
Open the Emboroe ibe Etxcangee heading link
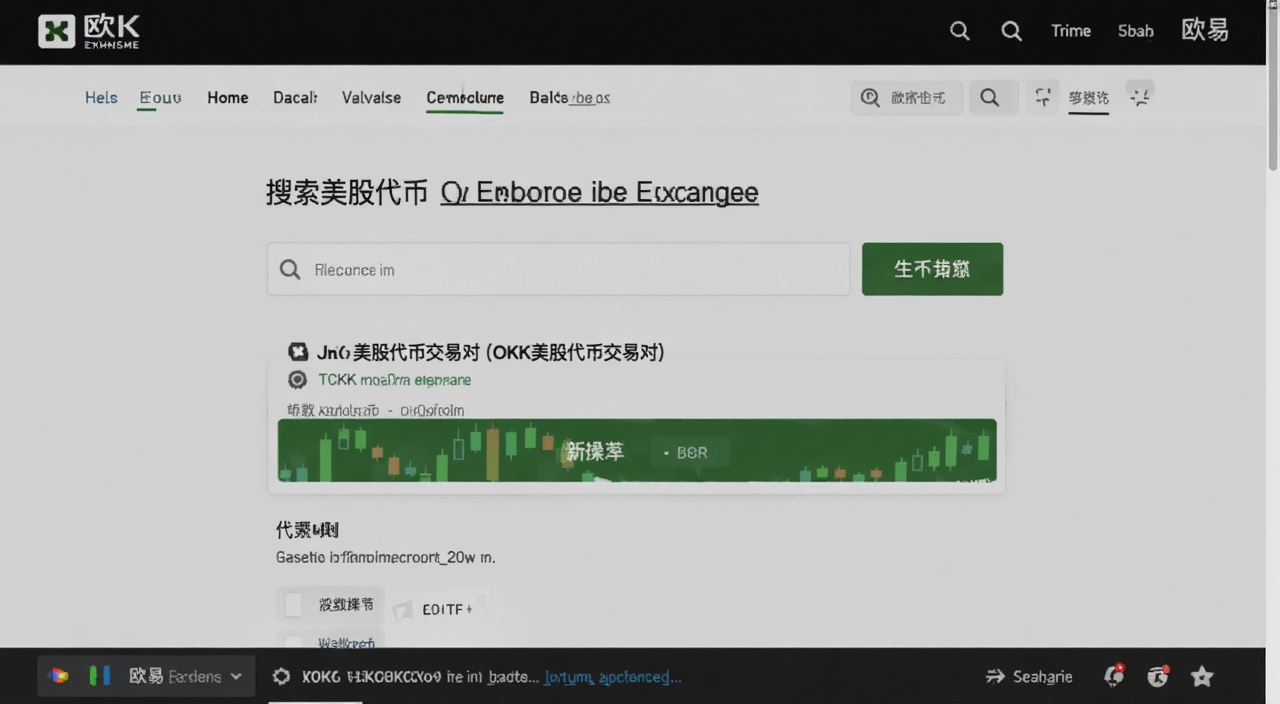599,192
